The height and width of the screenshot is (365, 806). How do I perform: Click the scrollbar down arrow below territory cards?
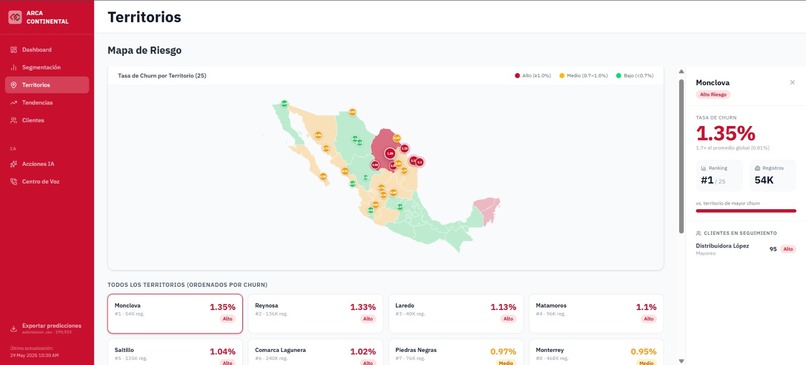coord(682,361)
